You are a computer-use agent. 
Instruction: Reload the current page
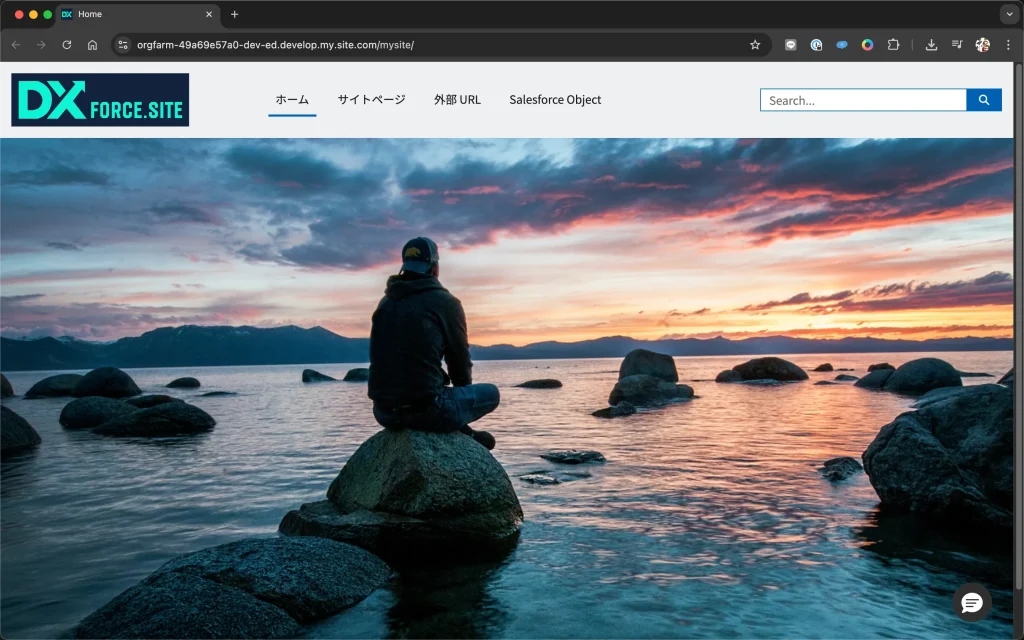click(67, 45)
